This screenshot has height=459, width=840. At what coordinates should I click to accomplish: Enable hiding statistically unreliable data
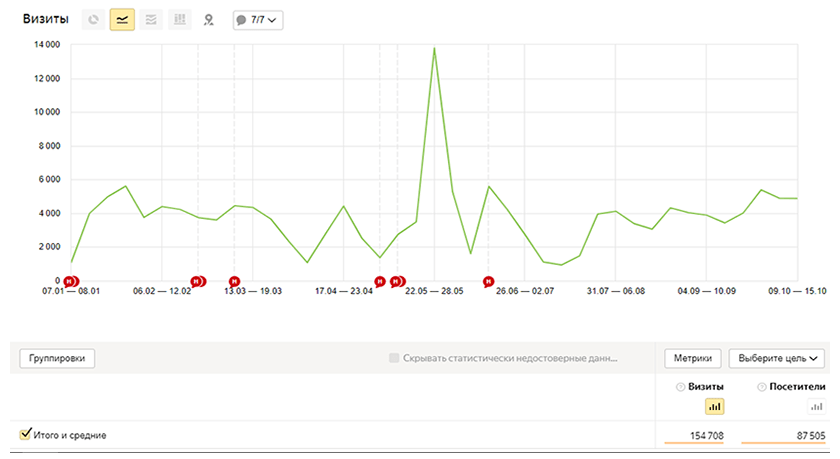[x=394, y=358]
